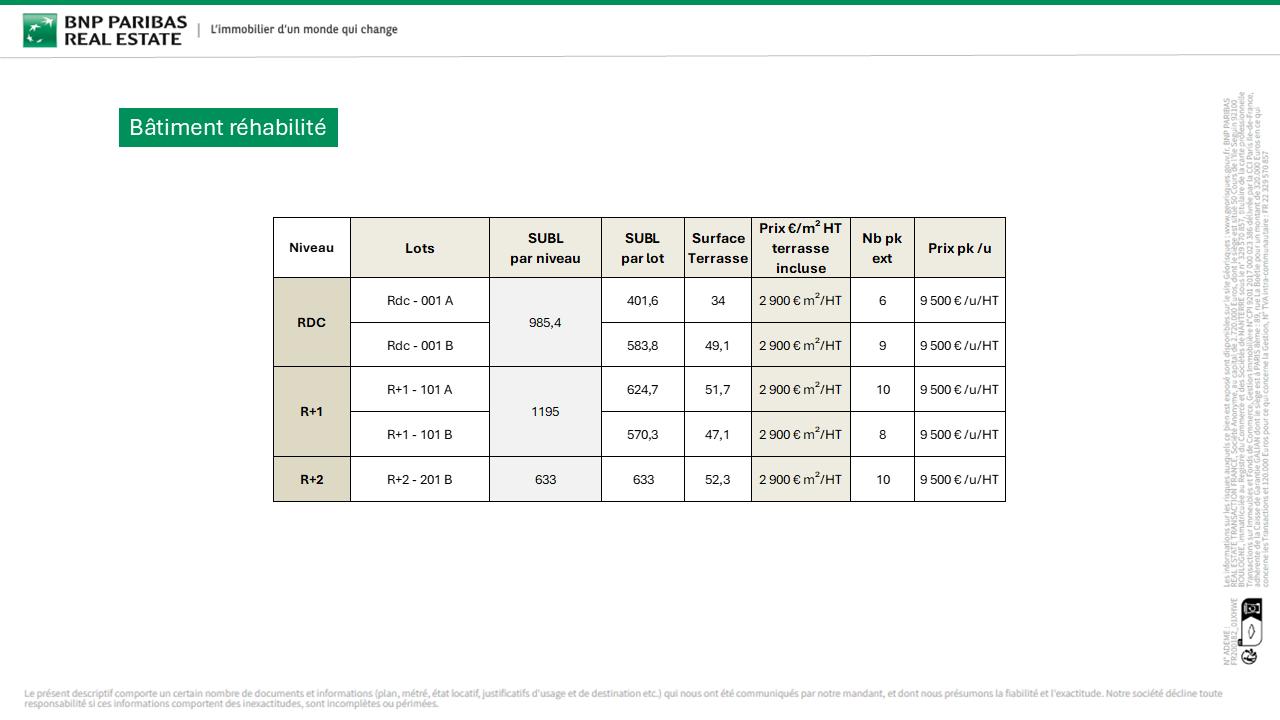The height and width of the screenshot is (720, 1280).
Task: Select terrace surface '51,7'
Action: coord(718,389)
